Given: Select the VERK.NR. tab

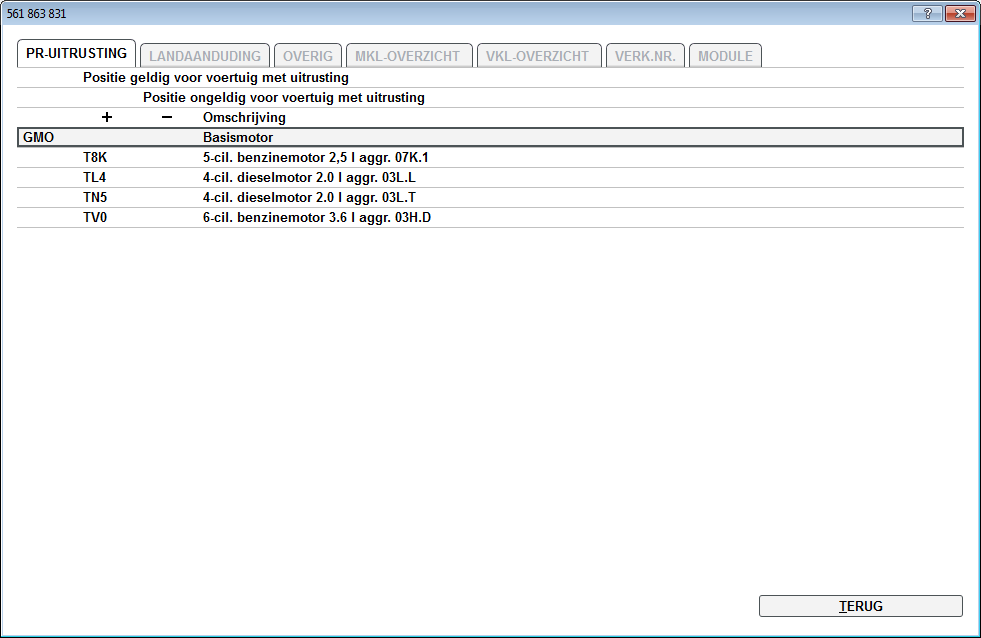Looking at the screenshot, I should (645, 56).
